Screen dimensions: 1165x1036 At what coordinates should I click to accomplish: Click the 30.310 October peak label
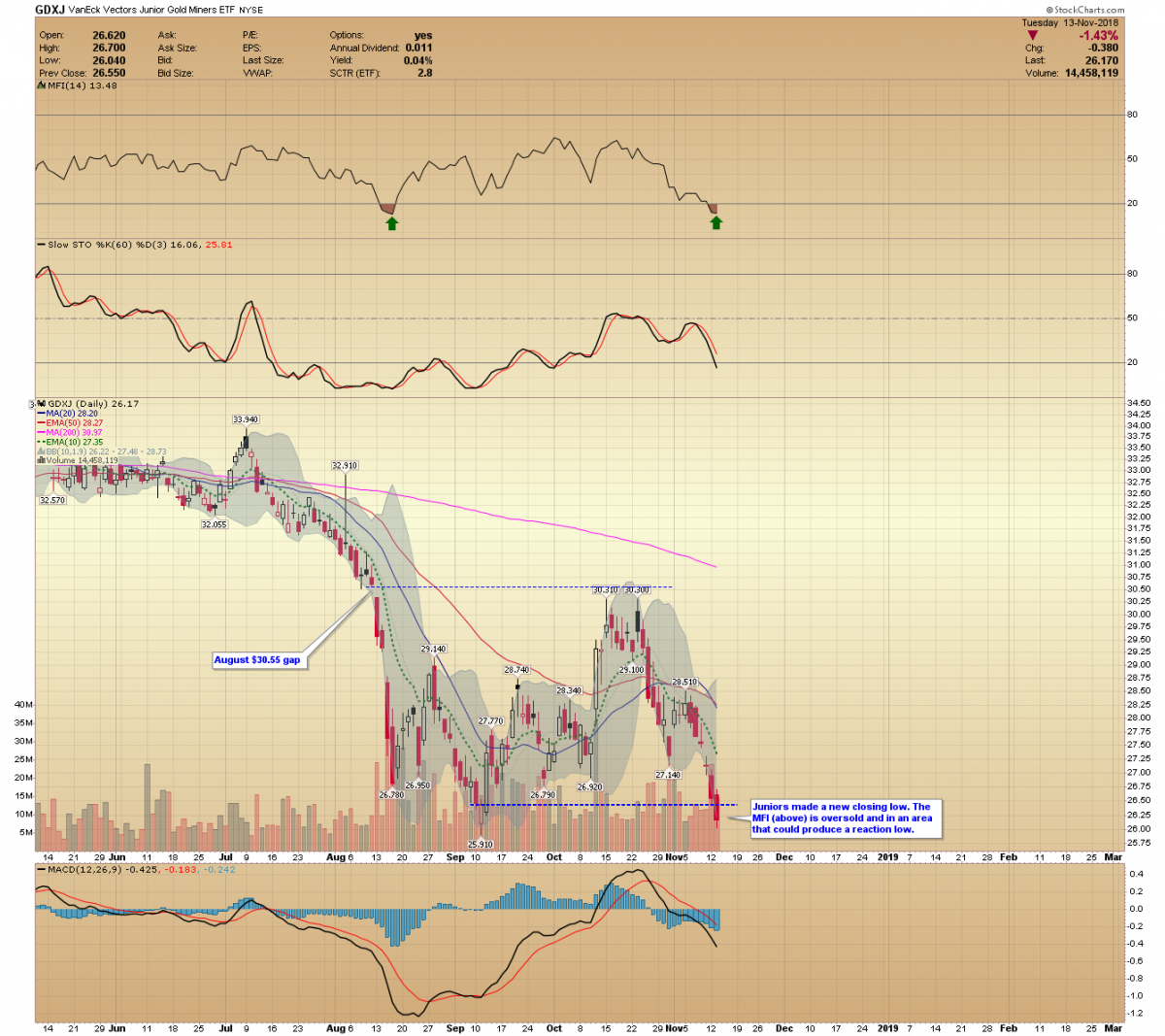click(605, 589)
